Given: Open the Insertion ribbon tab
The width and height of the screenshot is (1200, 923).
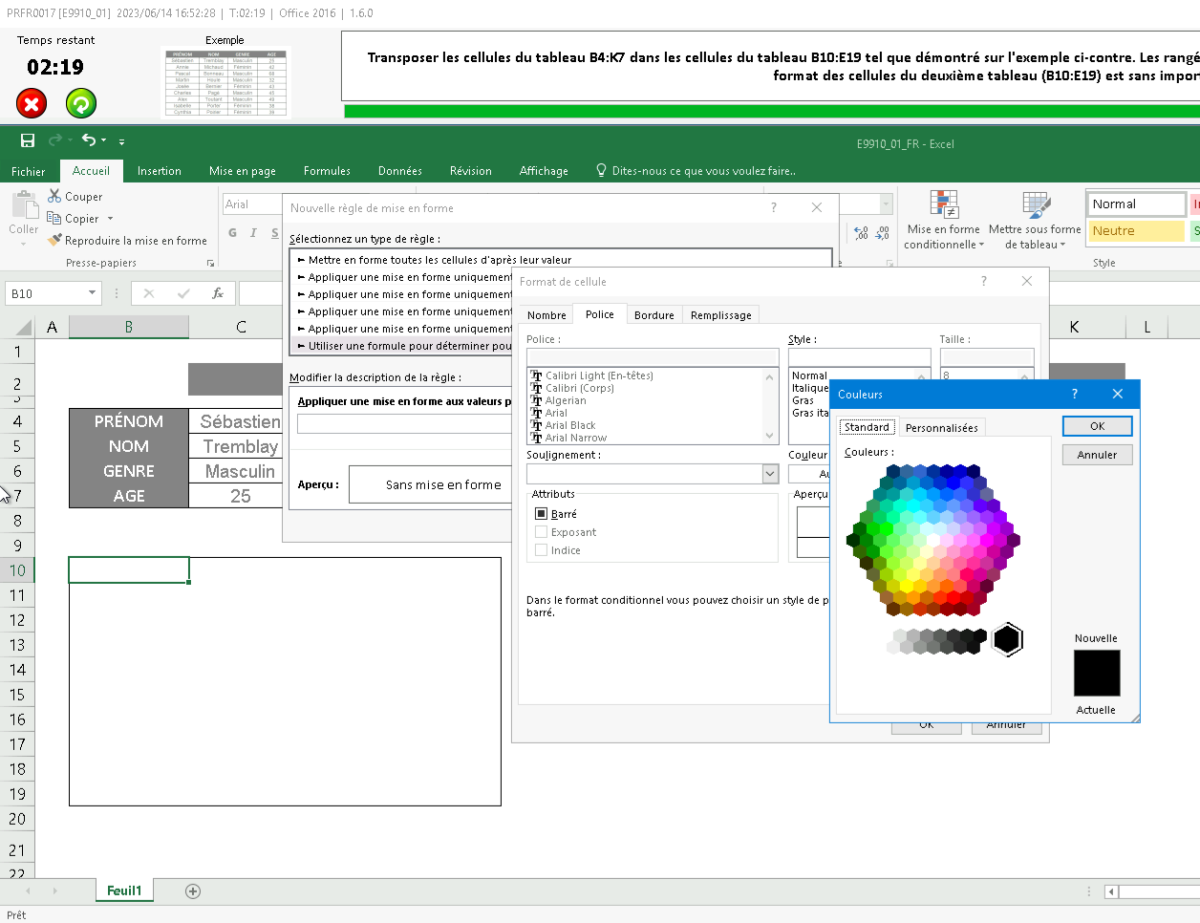Looking at the screenshot, I should [x=159, y=170].
